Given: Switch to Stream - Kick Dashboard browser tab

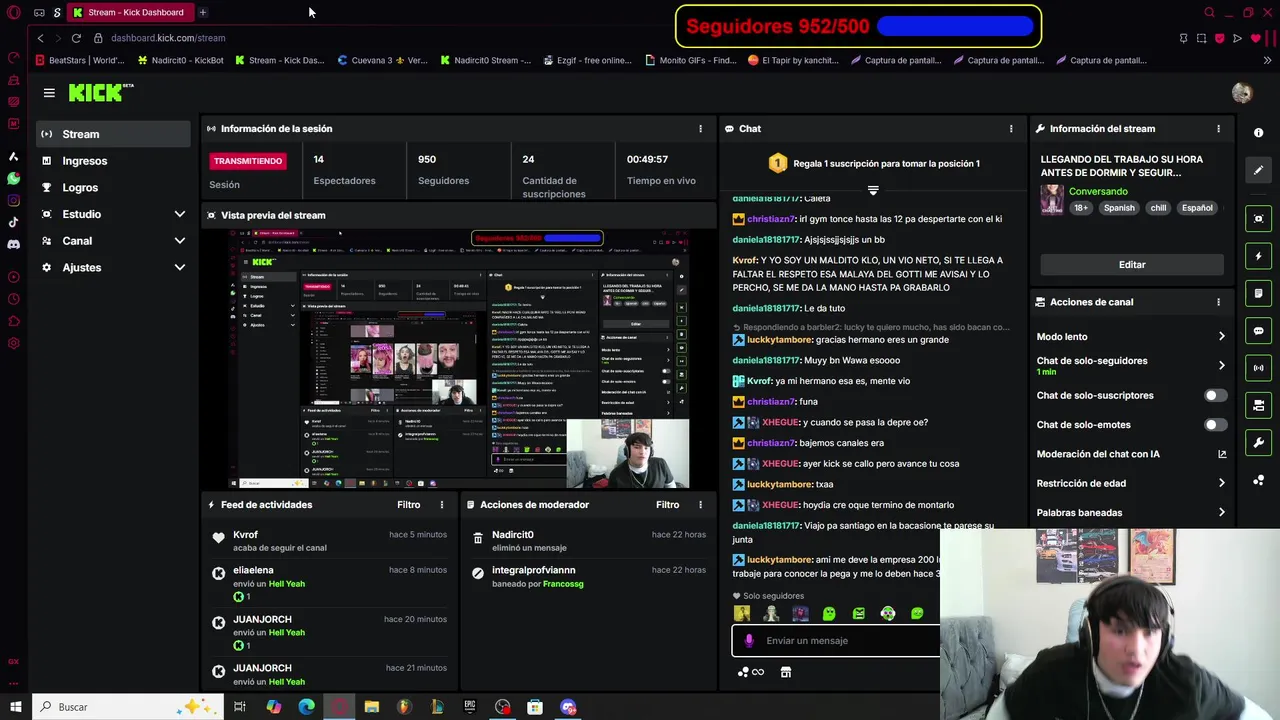Looking at the screenshot, I should tap(130, 12).
